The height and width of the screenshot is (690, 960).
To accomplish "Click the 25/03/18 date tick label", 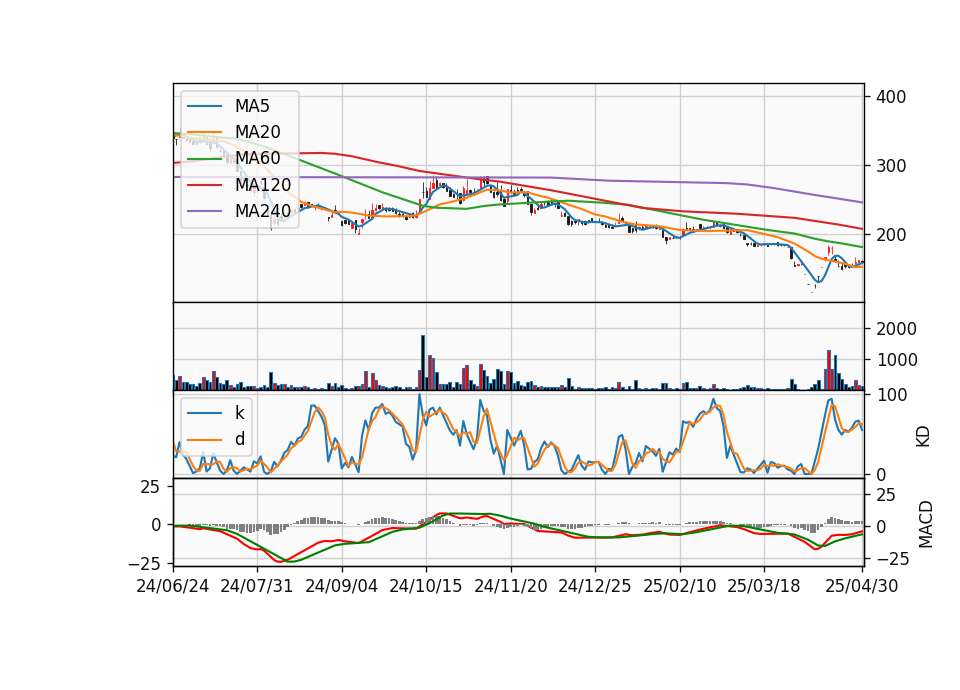I will [763, 586].
